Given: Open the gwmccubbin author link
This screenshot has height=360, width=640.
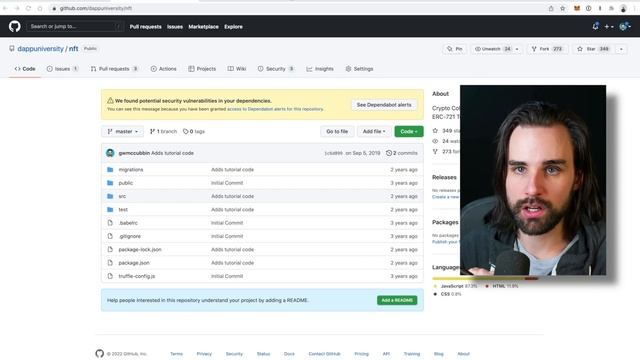Looking at the screenshot, I should (134, 153).
